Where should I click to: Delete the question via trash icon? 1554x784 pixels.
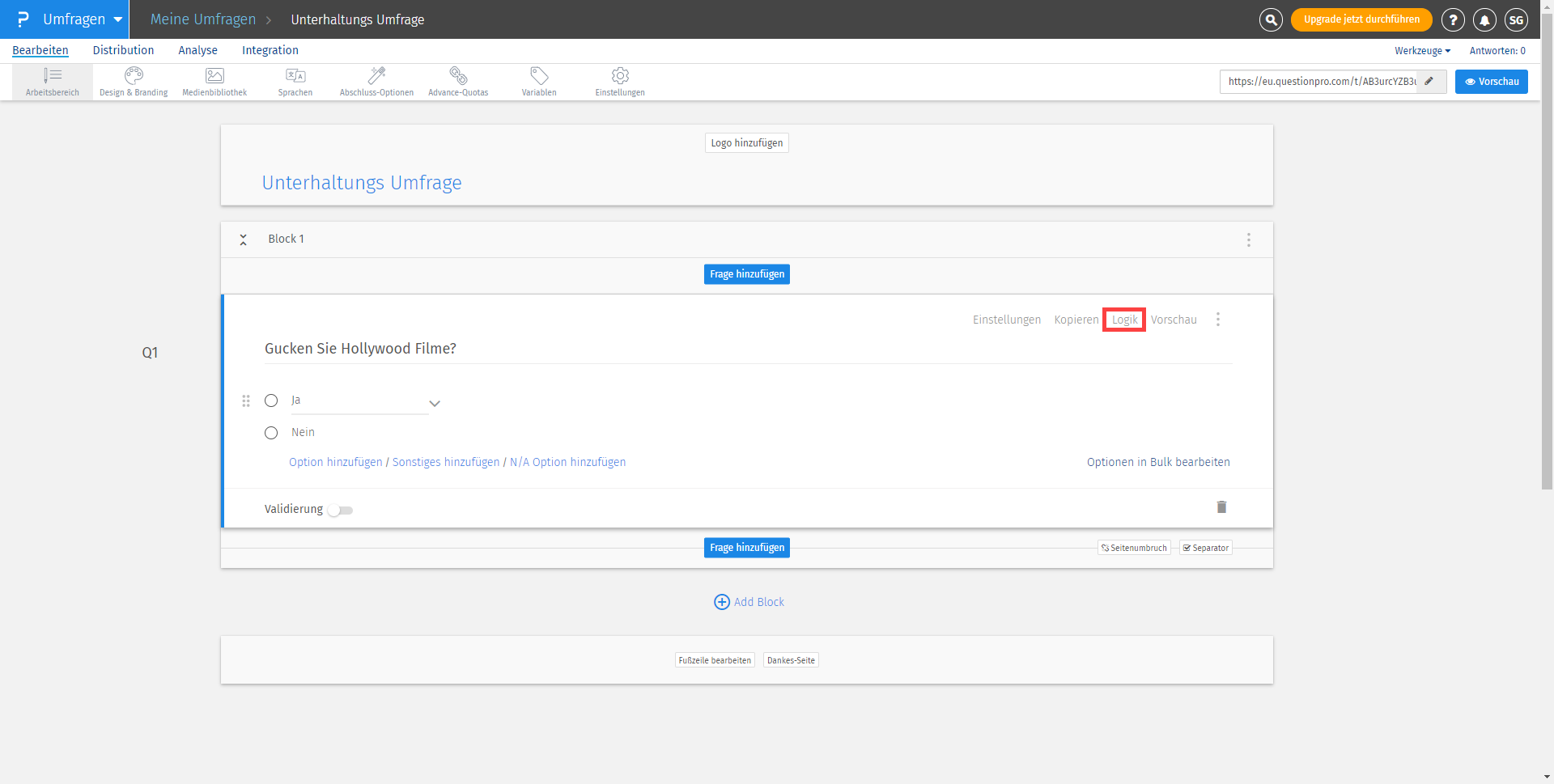point(1221,507)
